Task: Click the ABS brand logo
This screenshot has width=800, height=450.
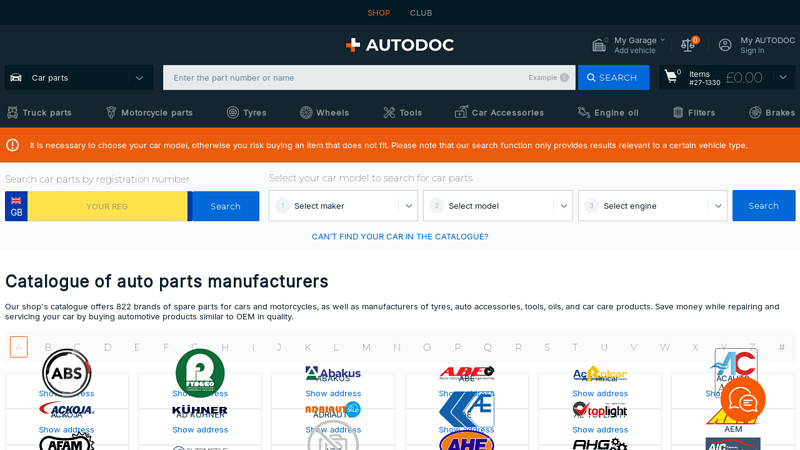Action: coord(67,373)
